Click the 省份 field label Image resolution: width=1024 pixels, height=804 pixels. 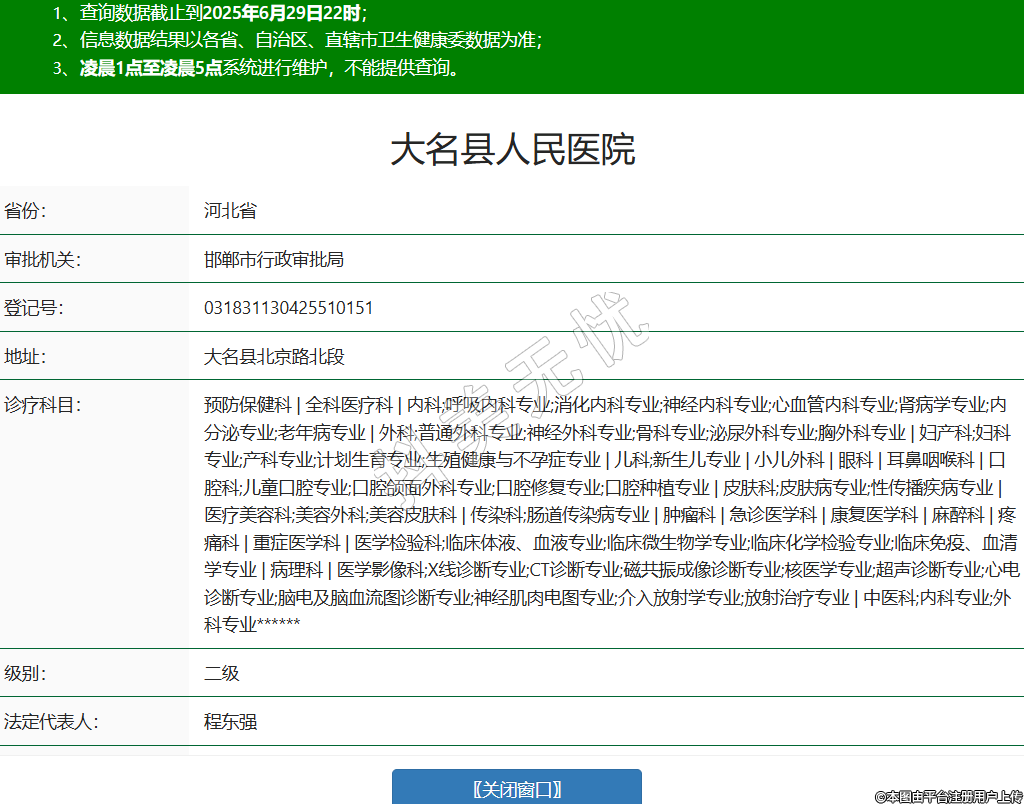(x=26, y=211)
